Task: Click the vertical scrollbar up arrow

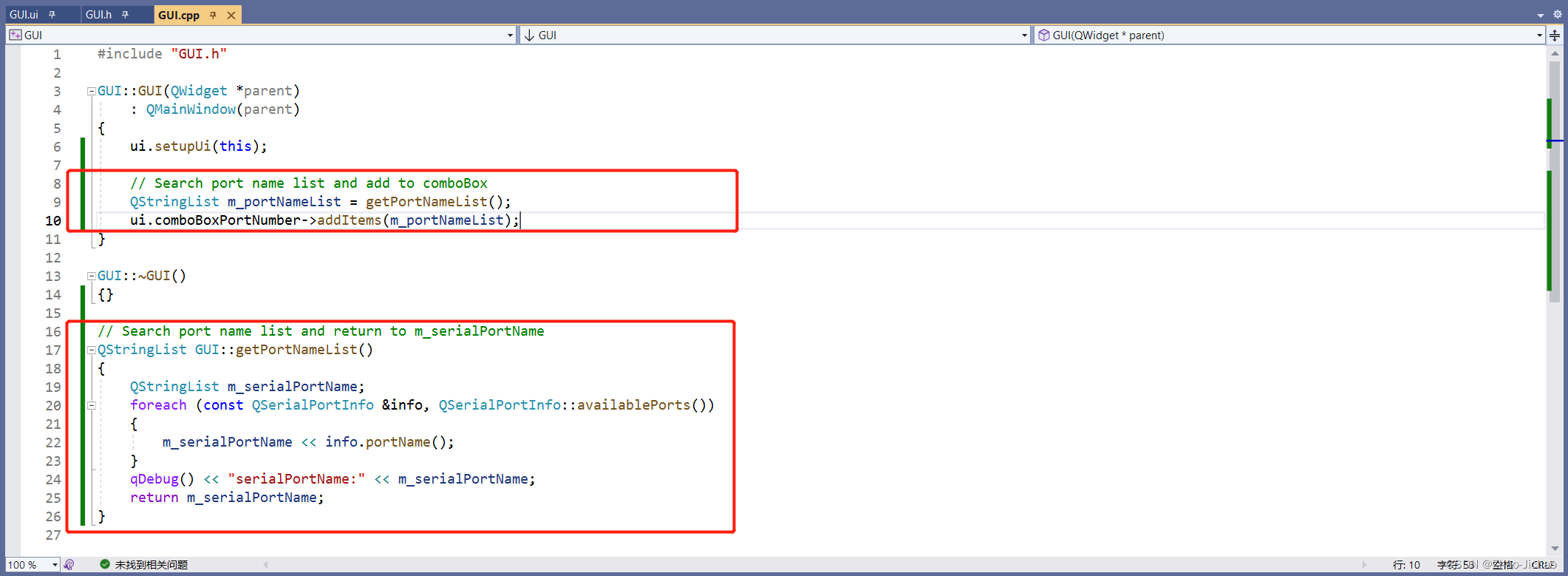Action: tap(1555, 53)
